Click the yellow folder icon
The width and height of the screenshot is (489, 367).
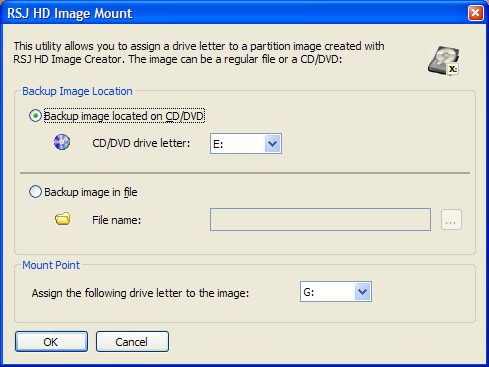tap(62, 219)
